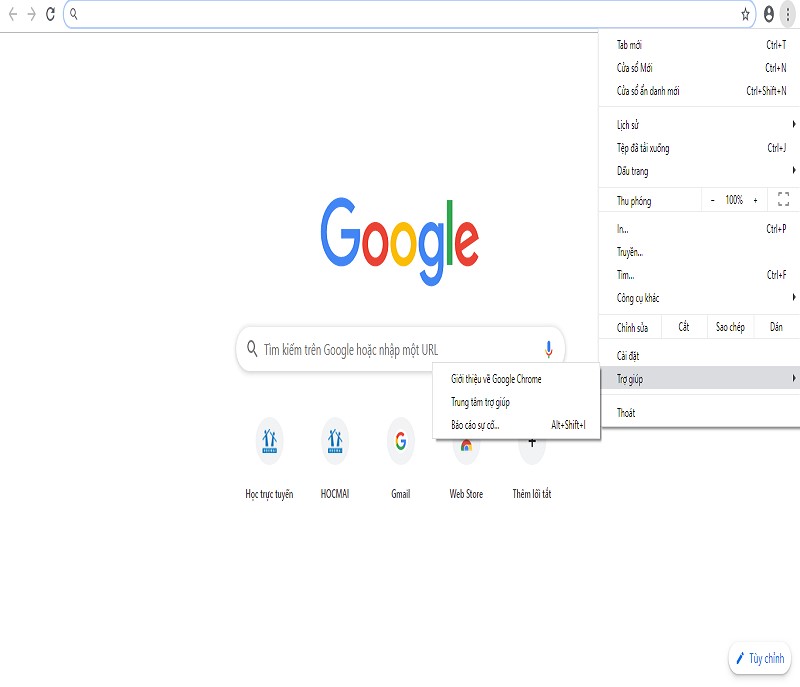
Task: Increase zoom with the plus button
Action: tap(756, 200)
